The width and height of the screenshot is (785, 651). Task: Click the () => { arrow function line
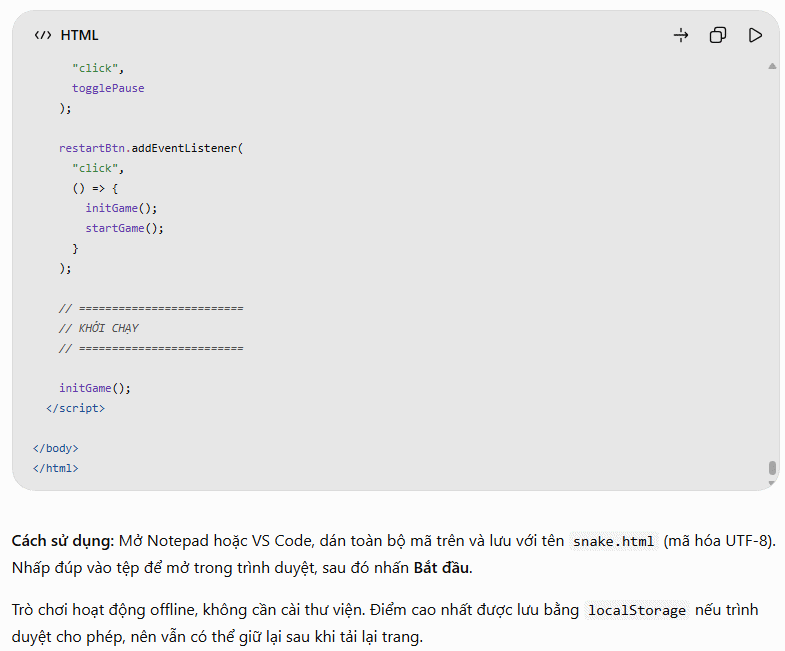pos(95,188)
